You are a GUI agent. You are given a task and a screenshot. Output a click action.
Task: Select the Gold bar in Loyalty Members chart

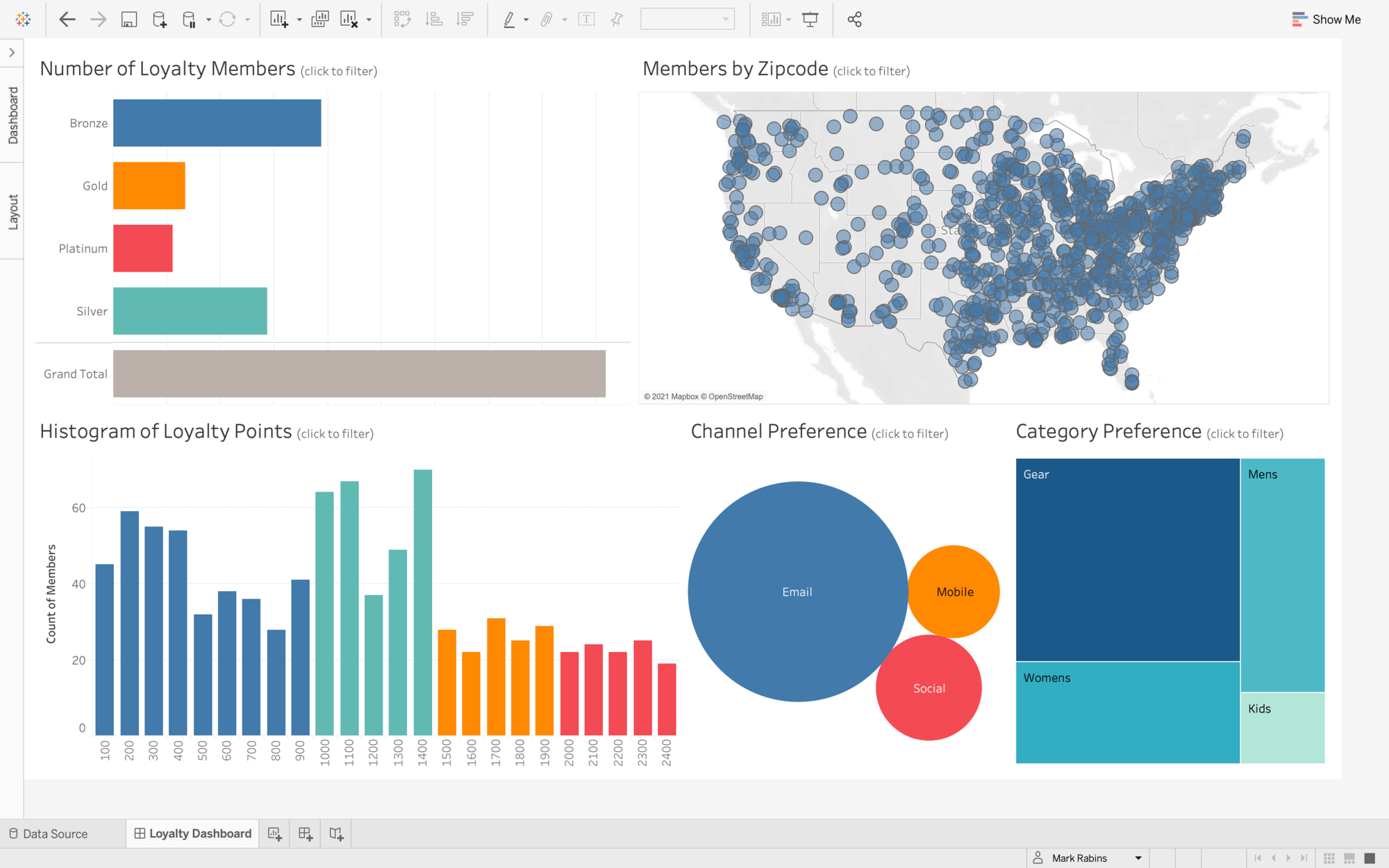(x=149, y=185)
